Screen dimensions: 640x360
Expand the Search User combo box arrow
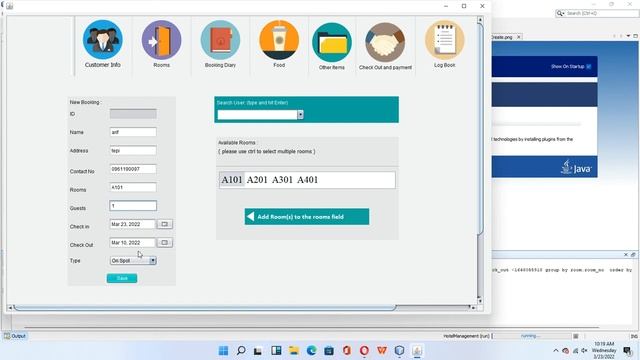point(300,115)
